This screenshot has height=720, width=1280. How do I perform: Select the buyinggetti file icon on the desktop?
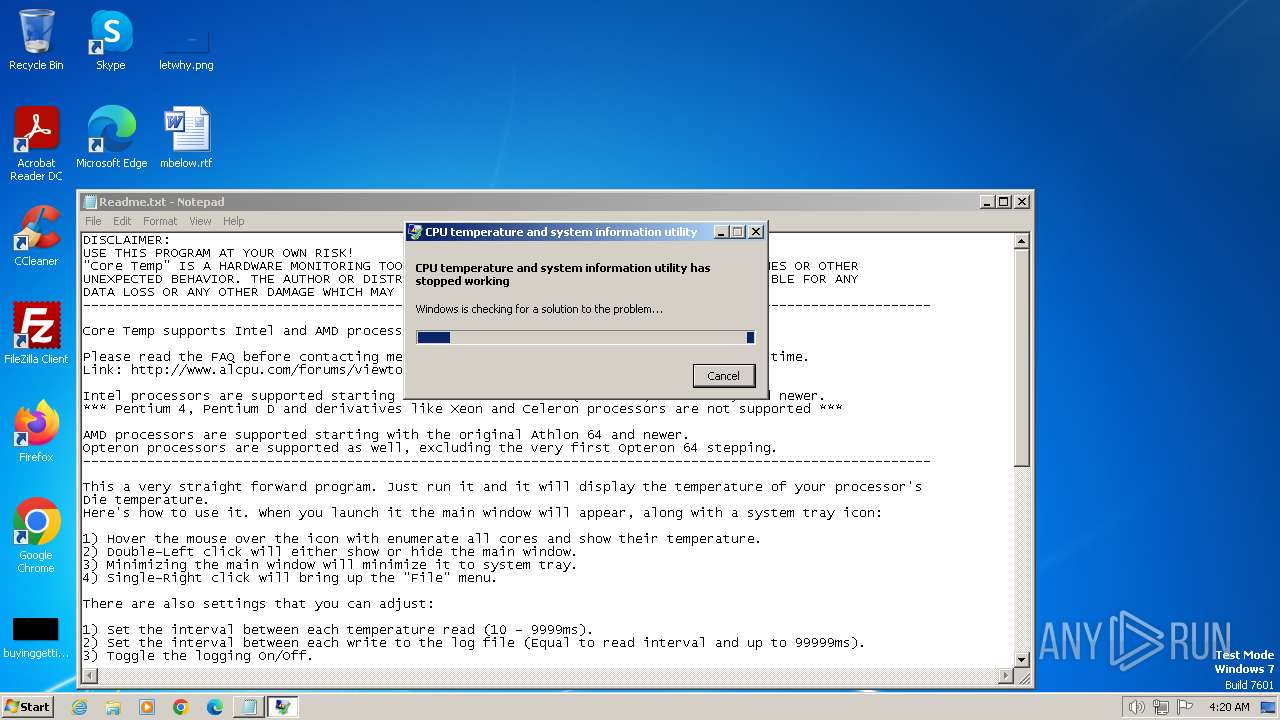click(36, 638)
